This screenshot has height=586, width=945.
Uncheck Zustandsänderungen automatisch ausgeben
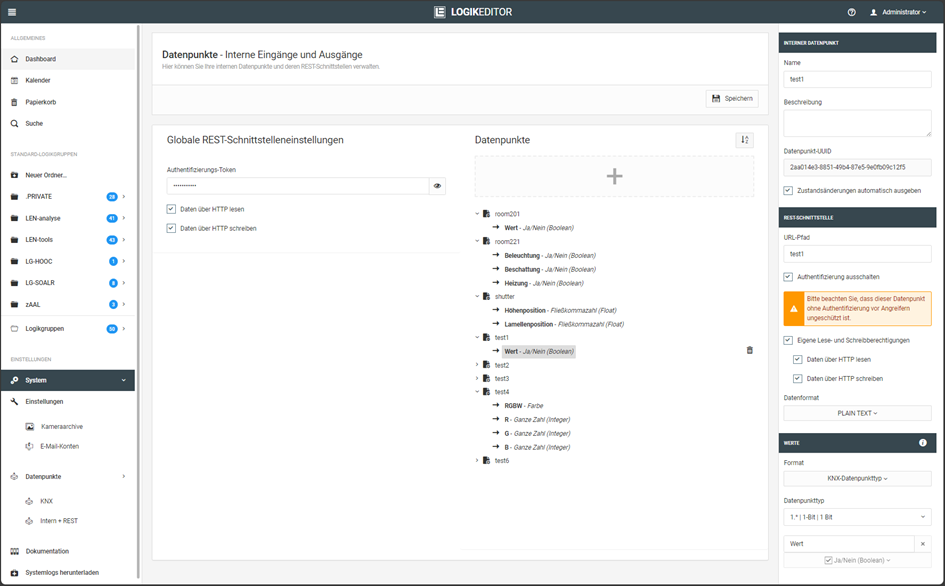click(788, 190)
